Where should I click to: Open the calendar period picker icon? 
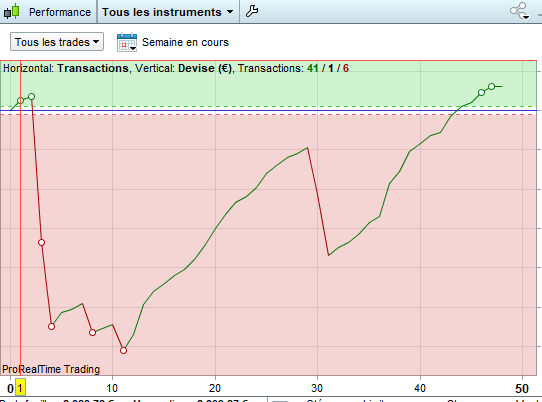pyautogui.click(x=127, y=42)
